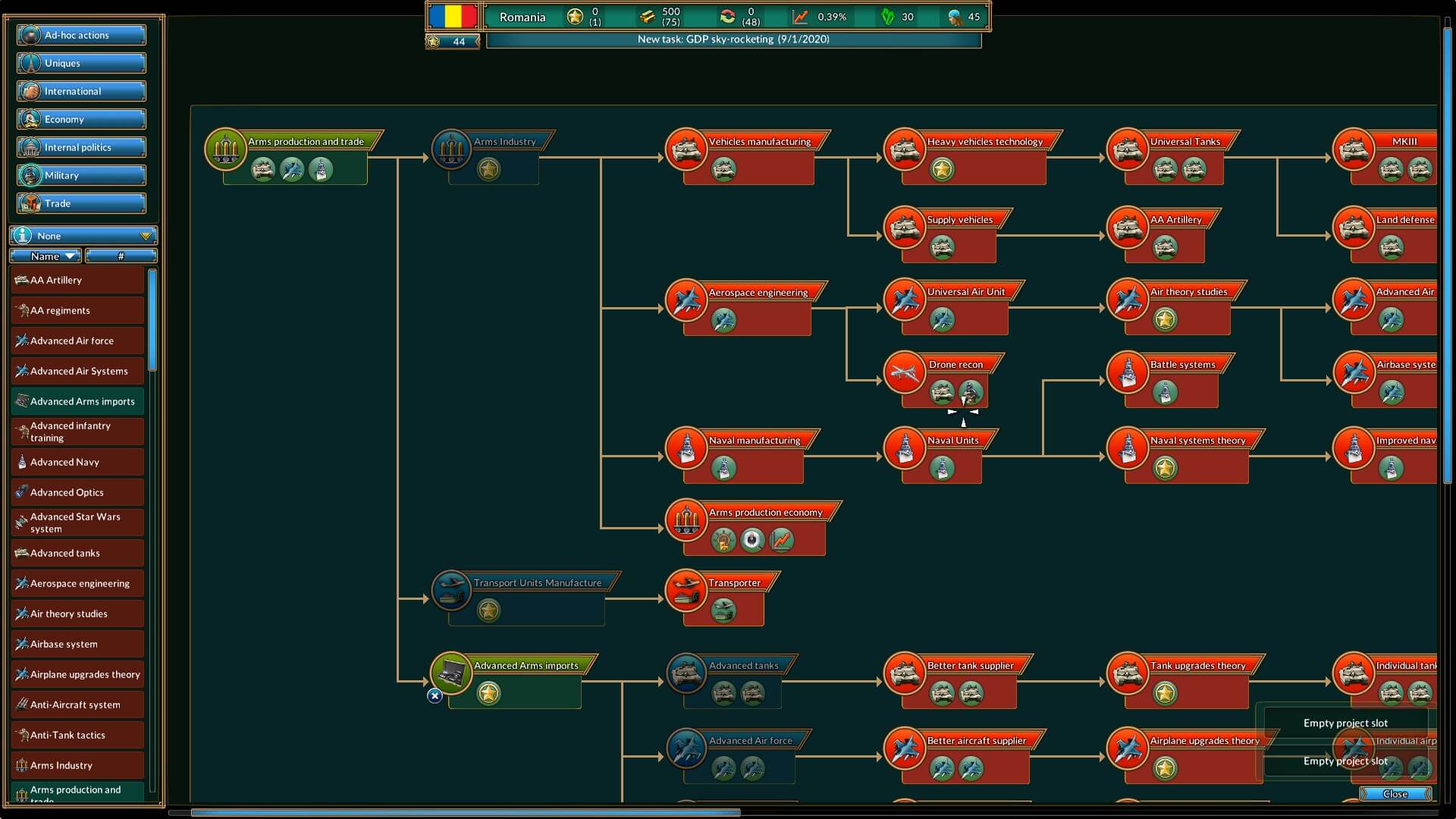Select the Transporter project icon
Image resolution: width=1456 pixels, height=819 pixels.
coord(686,591)
